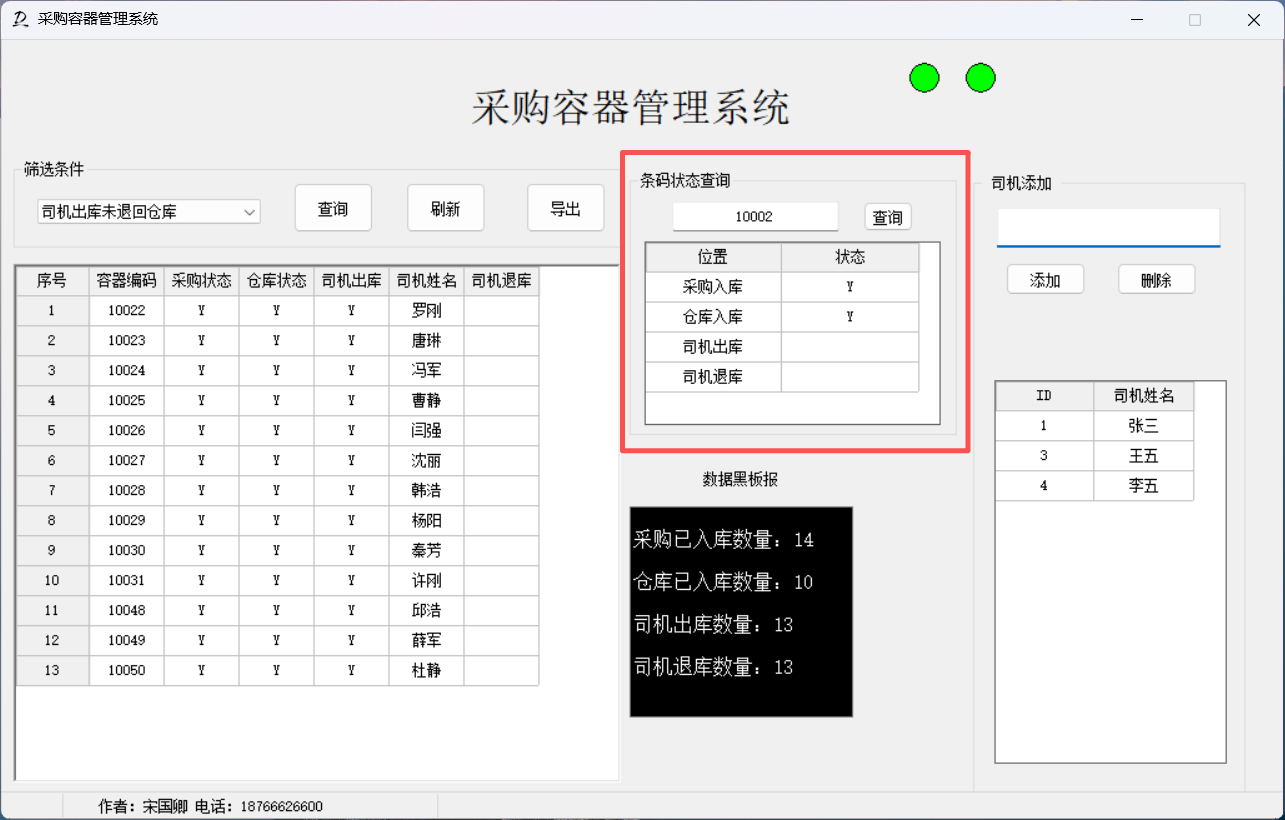Image resolution: width=1285 pixels, height=820 pixels.
Task: Select driver 王五 in driver list
Action: [x=1143, y=456]
